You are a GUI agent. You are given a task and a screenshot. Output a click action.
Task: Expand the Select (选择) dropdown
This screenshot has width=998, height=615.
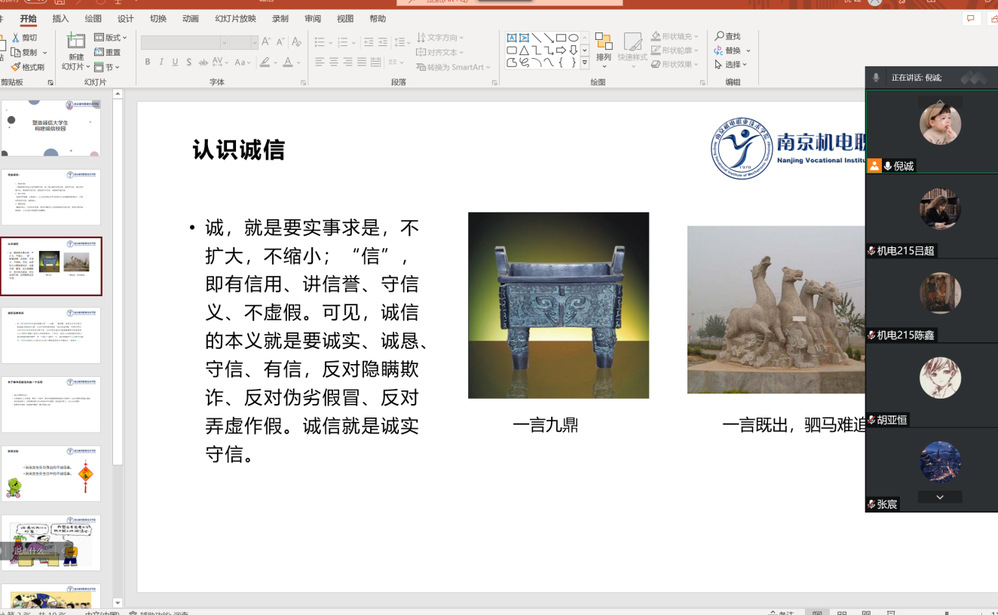click(x=734, y=65)
